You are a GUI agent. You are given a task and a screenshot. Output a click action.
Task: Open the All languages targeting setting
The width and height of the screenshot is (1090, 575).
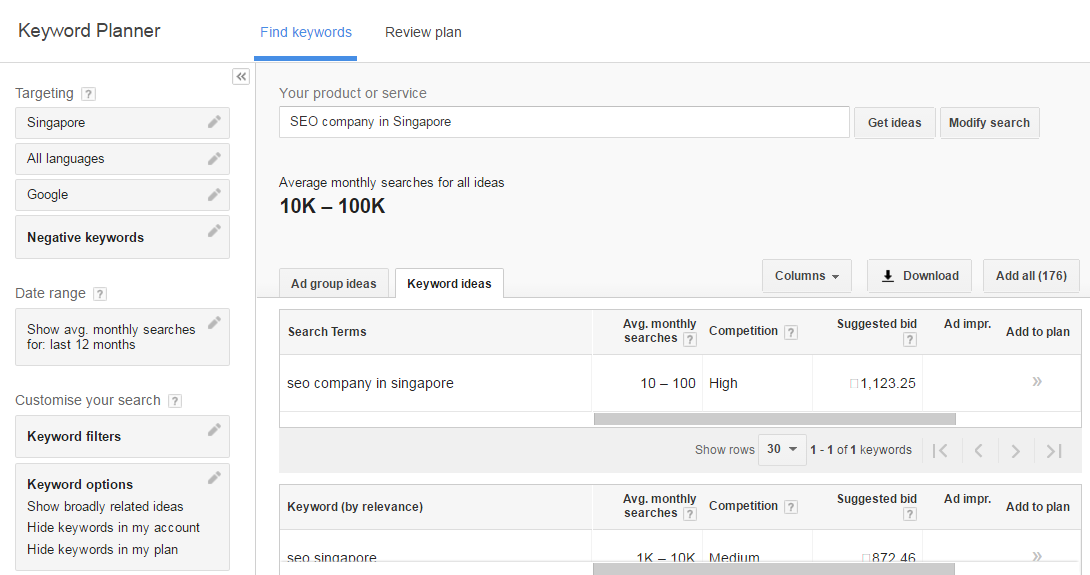point(122,159)
